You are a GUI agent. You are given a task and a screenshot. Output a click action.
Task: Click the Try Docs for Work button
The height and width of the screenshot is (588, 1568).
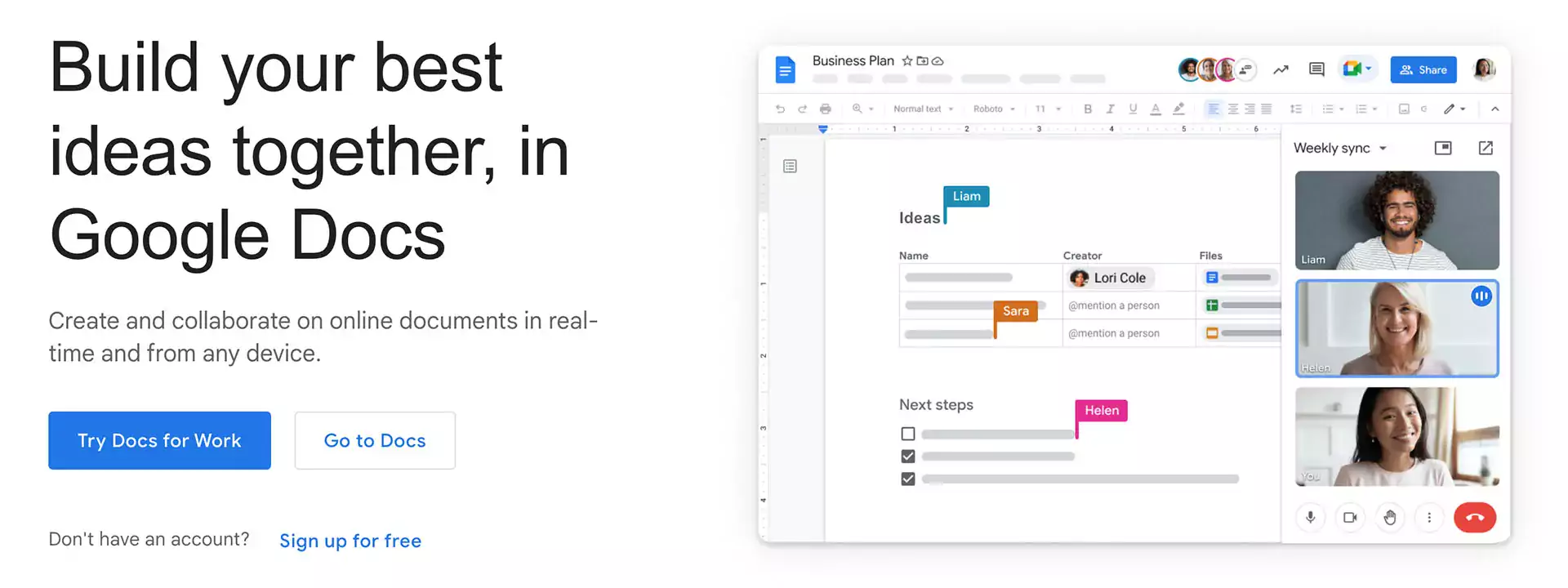pyautogui.click(x=159, y=440)
